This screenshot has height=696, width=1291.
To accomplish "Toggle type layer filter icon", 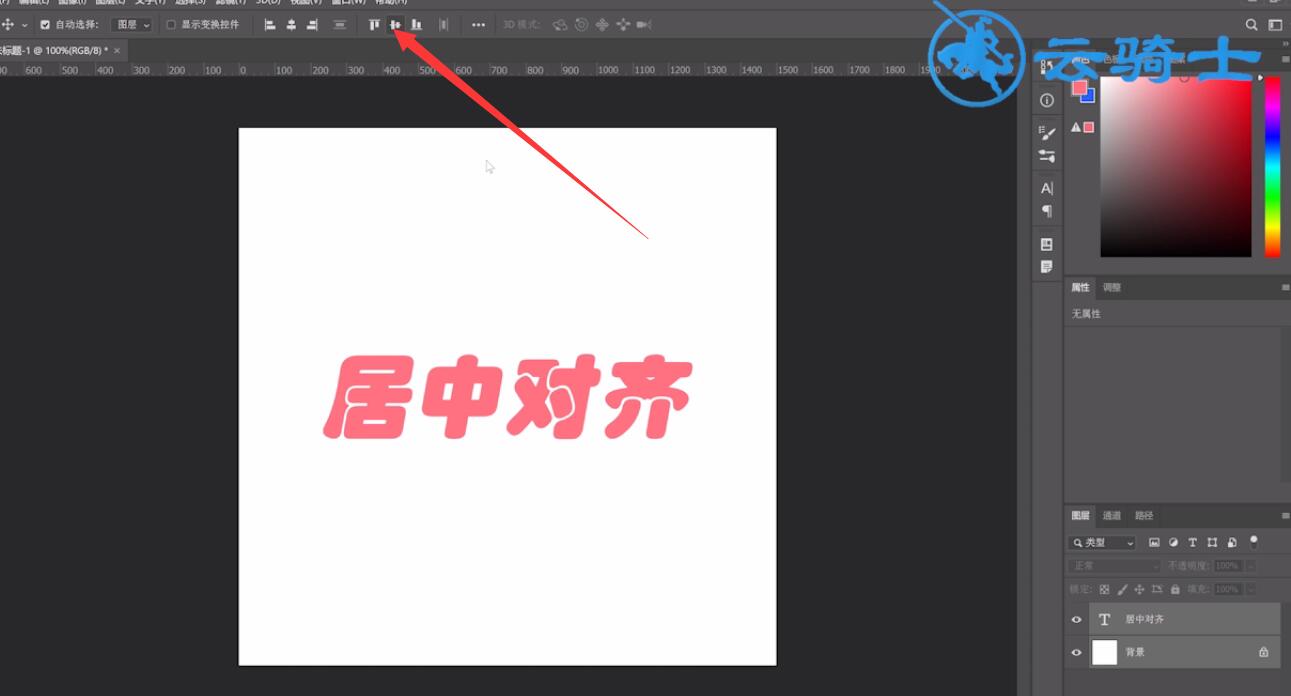I will pyautogui.click(x=1192, y=543).
